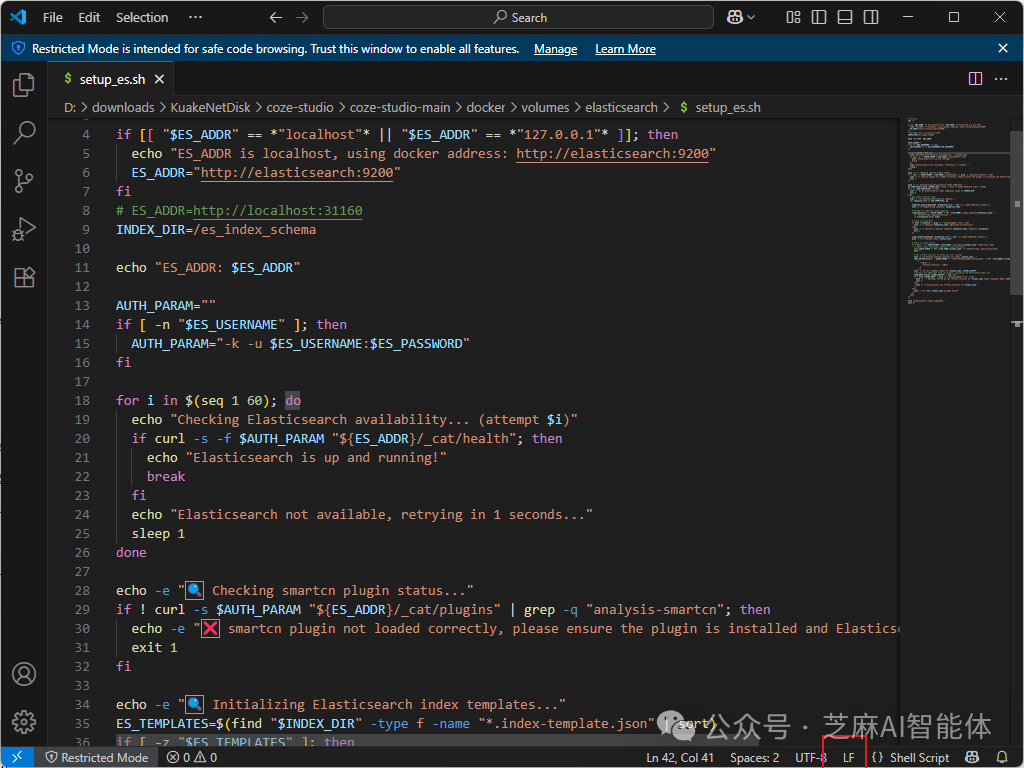This screenshot has width=1024, height=768.
Task: Open the Run and Debug view
Action: click(x=24, y=229)
